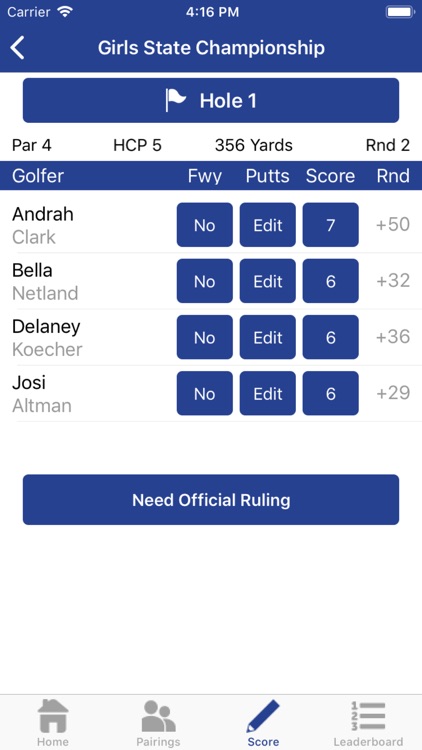This screenshot has width=422, height=750.
Task: Open the Hole 1 selector
Action: point(211,100)
